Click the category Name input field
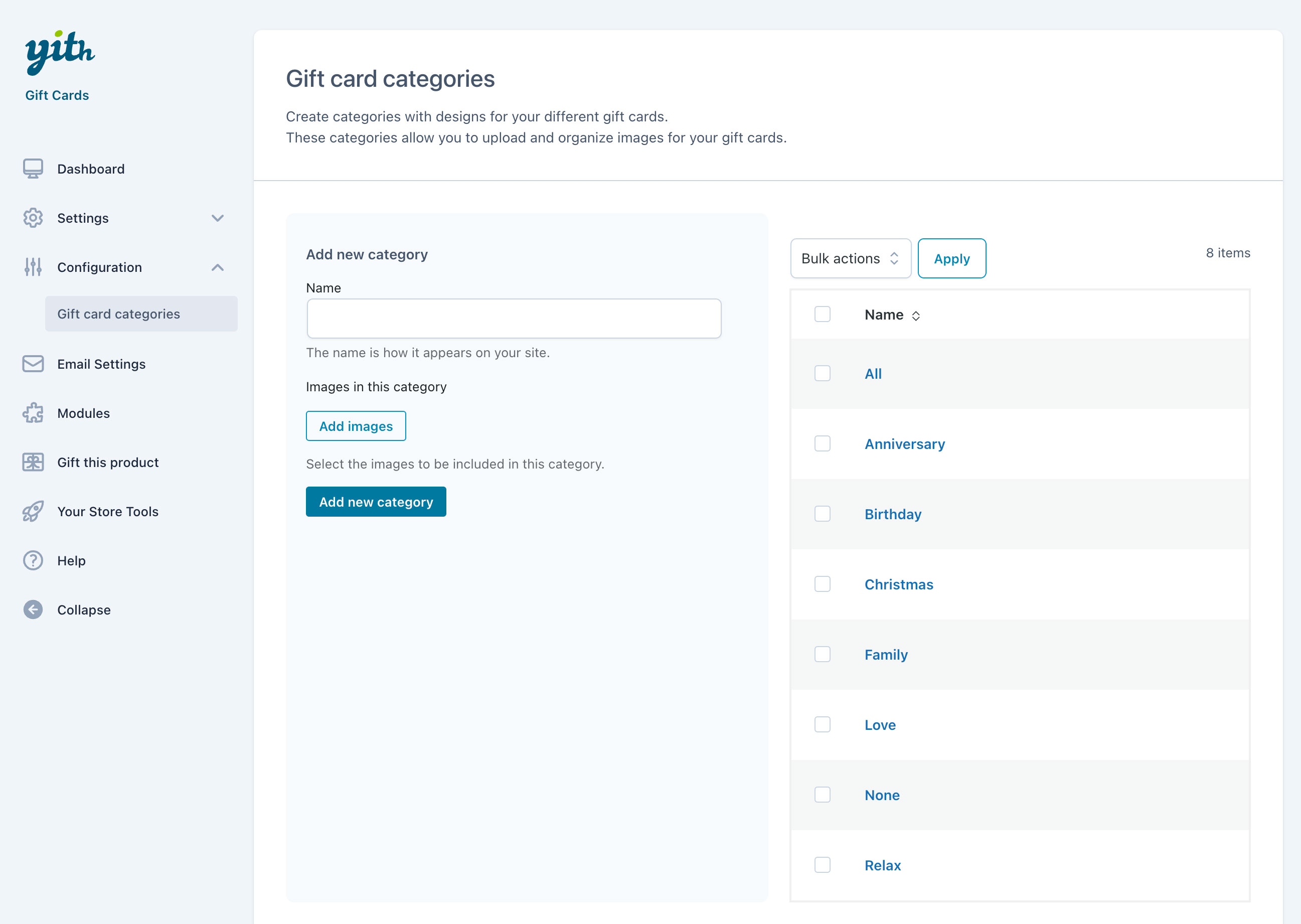This screenshot has height=924, width=1301. [514, 319]
